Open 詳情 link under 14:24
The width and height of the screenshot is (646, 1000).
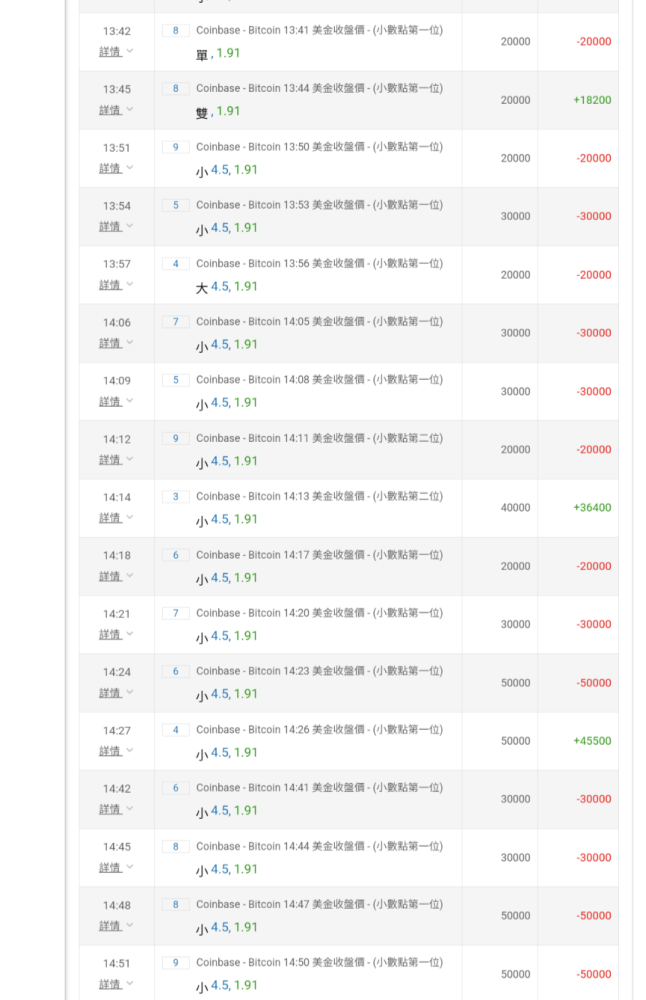tap(110, 693)
